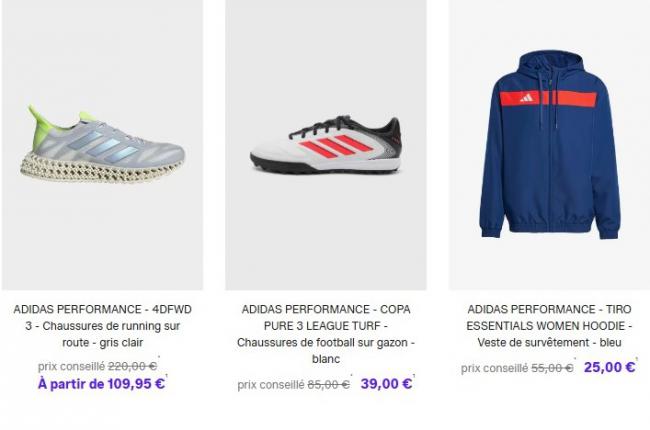
Task: Open the grey 4DFWD 3 running shoe image
Action: click(102, 145)
